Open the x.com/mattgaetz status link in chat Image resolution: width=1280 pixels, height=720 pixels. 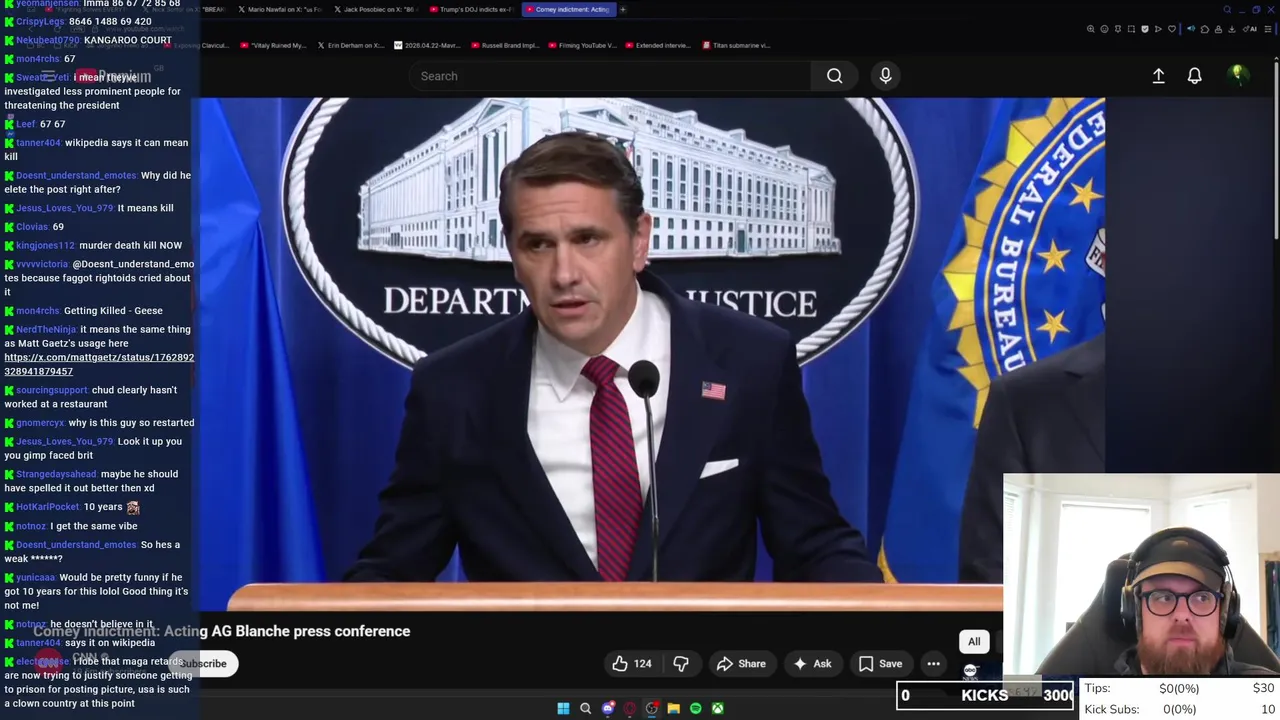(x=99, y=364)
